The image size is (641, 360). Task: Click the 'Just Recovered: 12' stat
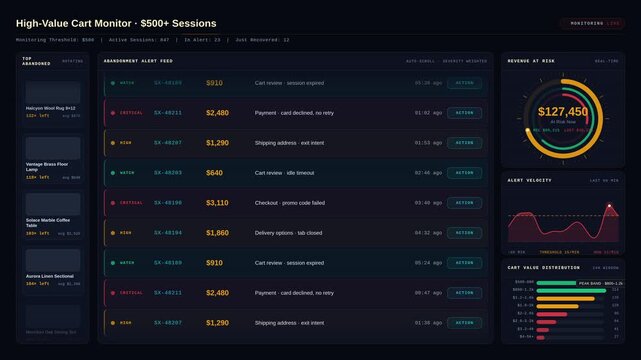(x=262, y=40)
